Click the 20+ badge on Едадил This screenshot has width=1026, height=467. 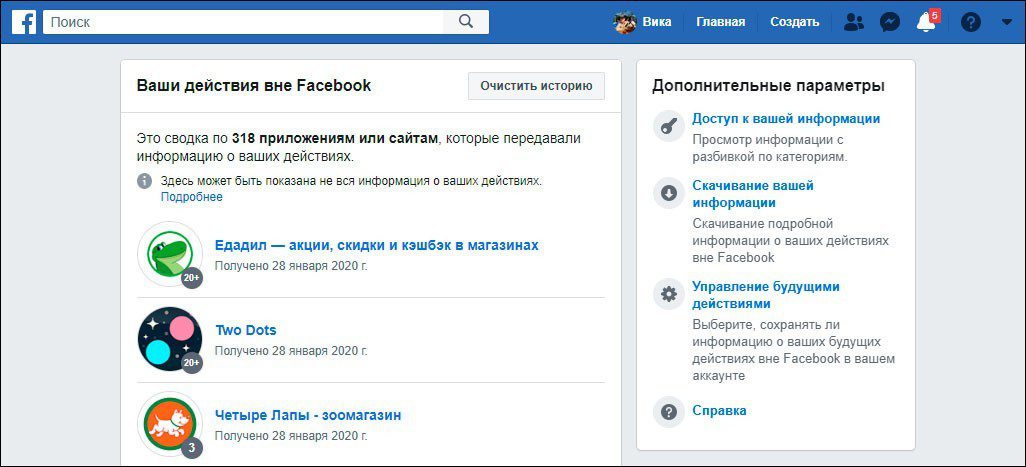(x=192, y=278)
